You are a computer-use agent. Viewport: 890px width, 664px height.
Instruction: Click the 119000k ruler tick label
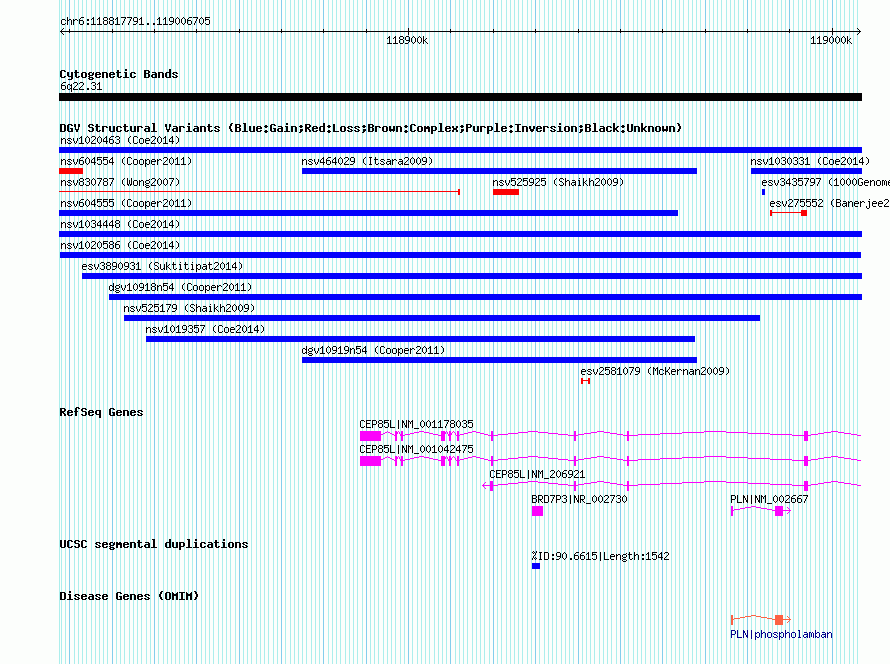coord(830,40)
